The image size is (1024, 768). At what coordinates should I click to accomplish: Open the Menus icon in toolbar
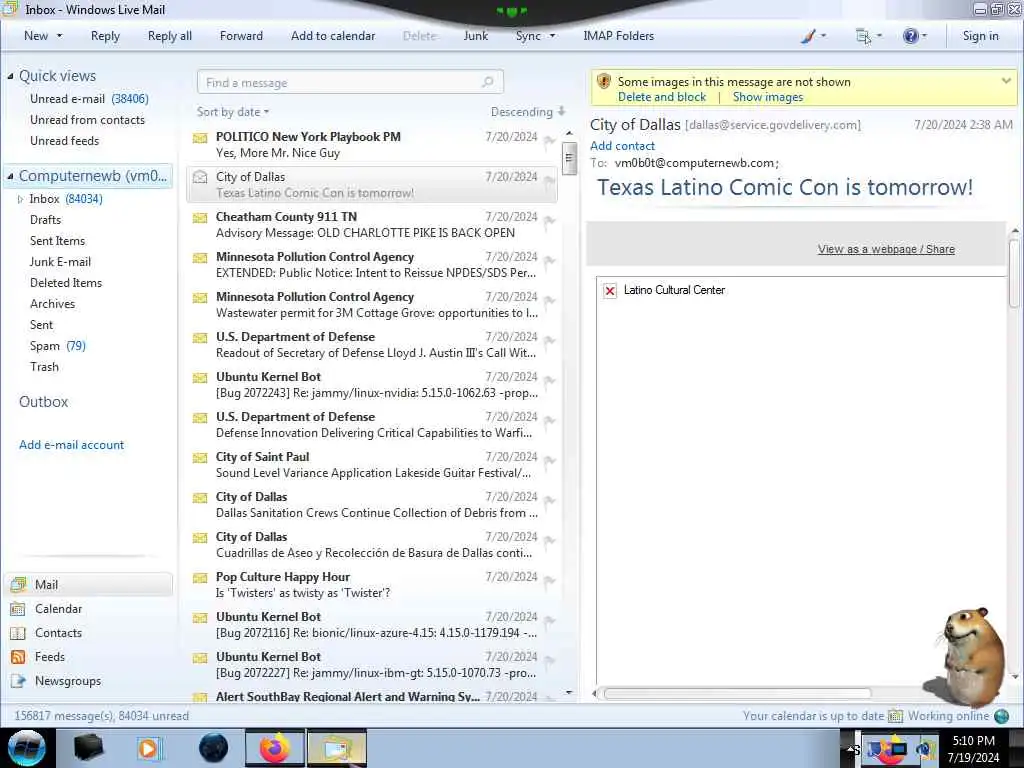[863, 37]
